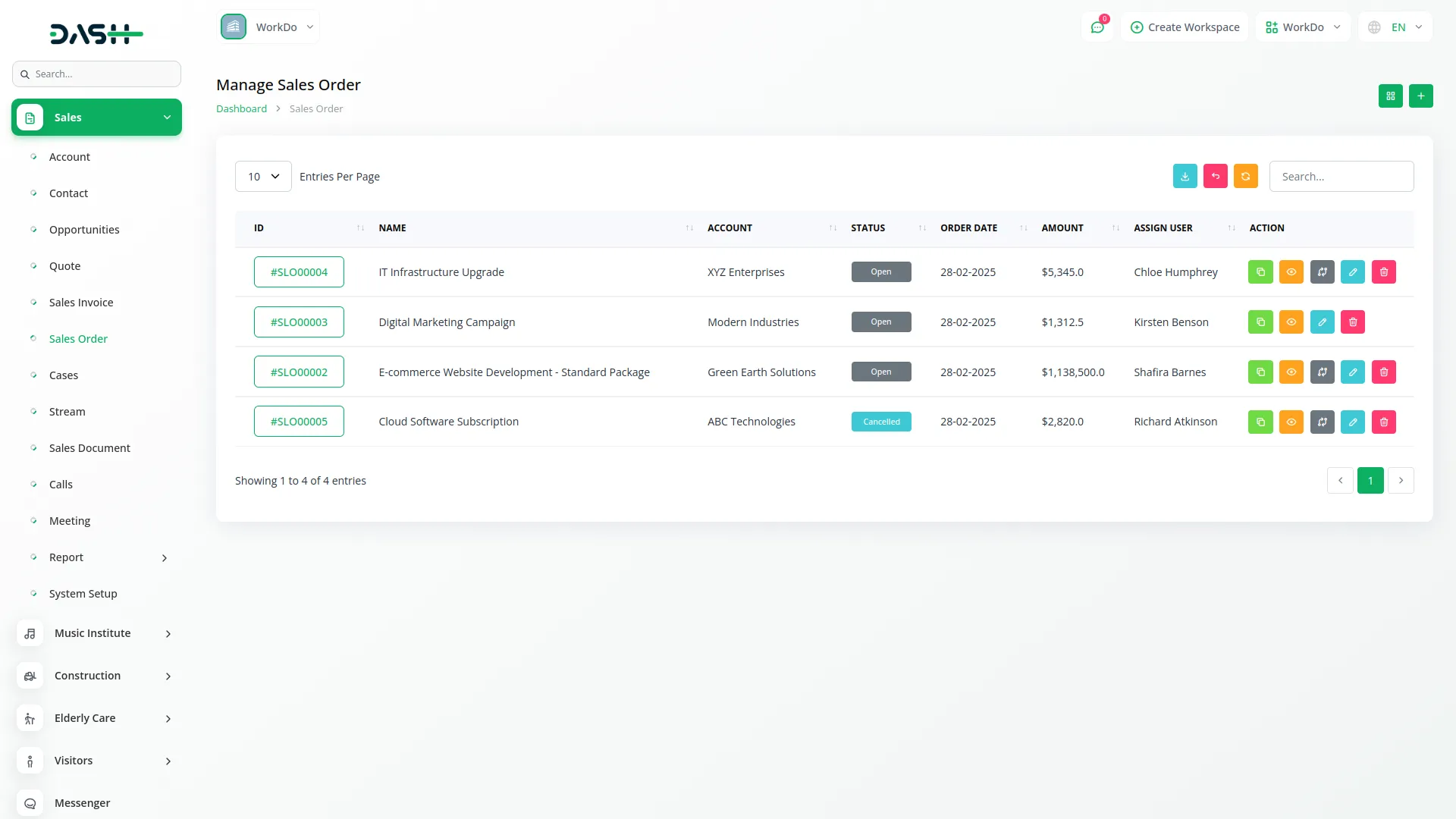Open the chat messages icon in header

tap(1097, 27)
